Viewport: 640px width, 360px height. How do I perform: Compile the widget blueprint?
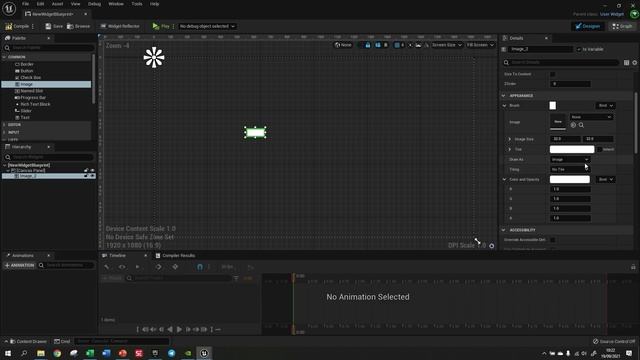click(17, 26)
